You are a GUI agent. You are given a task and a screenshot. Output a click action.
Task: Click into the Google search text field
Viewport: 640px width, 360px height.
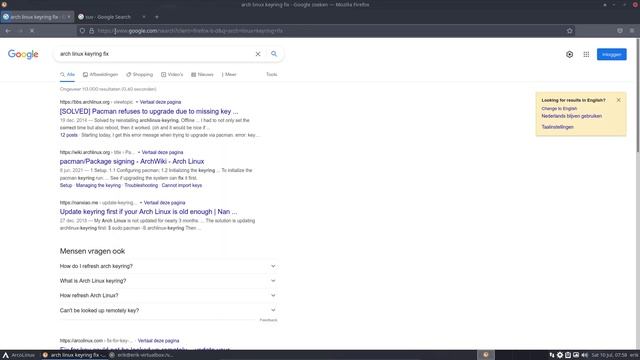point(155,54)
